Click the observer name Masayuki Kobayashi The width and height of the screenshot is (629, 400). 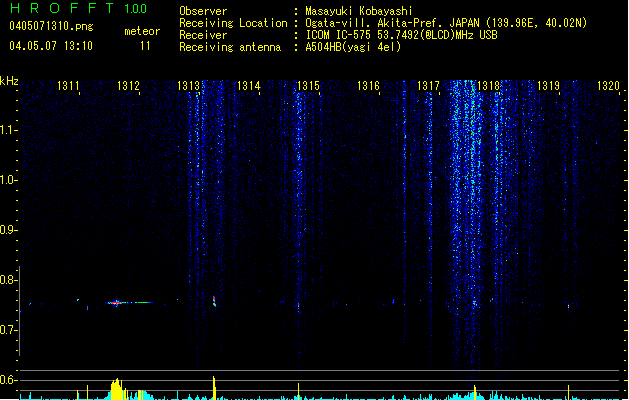coord(359,11)
